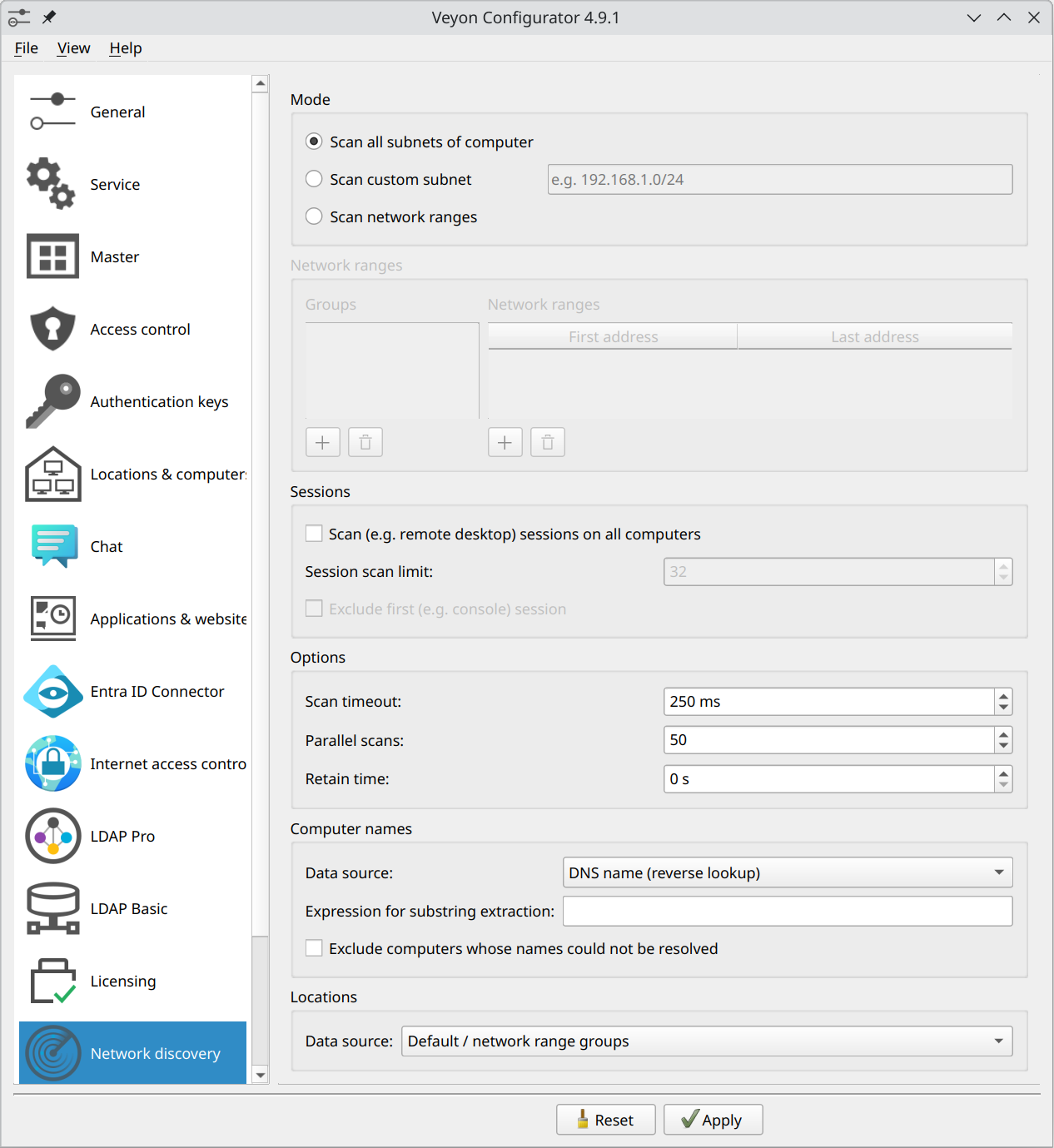Enable scanning sessions on all computers
1054x1148 pixels.
[314, 534]
